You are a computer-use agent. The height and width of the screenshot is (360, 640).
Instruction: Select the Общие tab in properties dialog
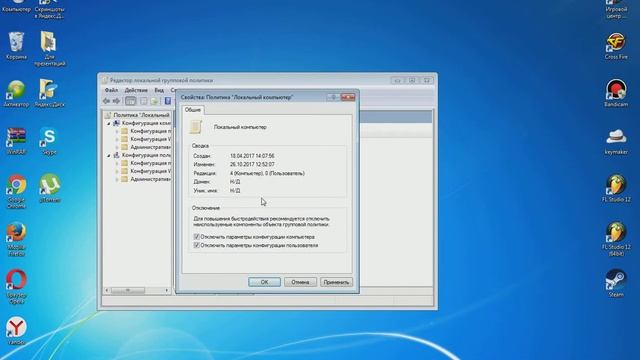point(193,110)
